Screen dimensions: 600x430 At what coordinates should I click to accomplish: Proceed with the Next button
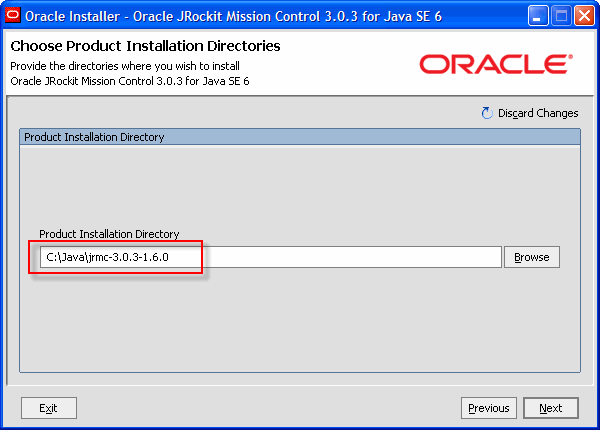(x=551, y=408)
